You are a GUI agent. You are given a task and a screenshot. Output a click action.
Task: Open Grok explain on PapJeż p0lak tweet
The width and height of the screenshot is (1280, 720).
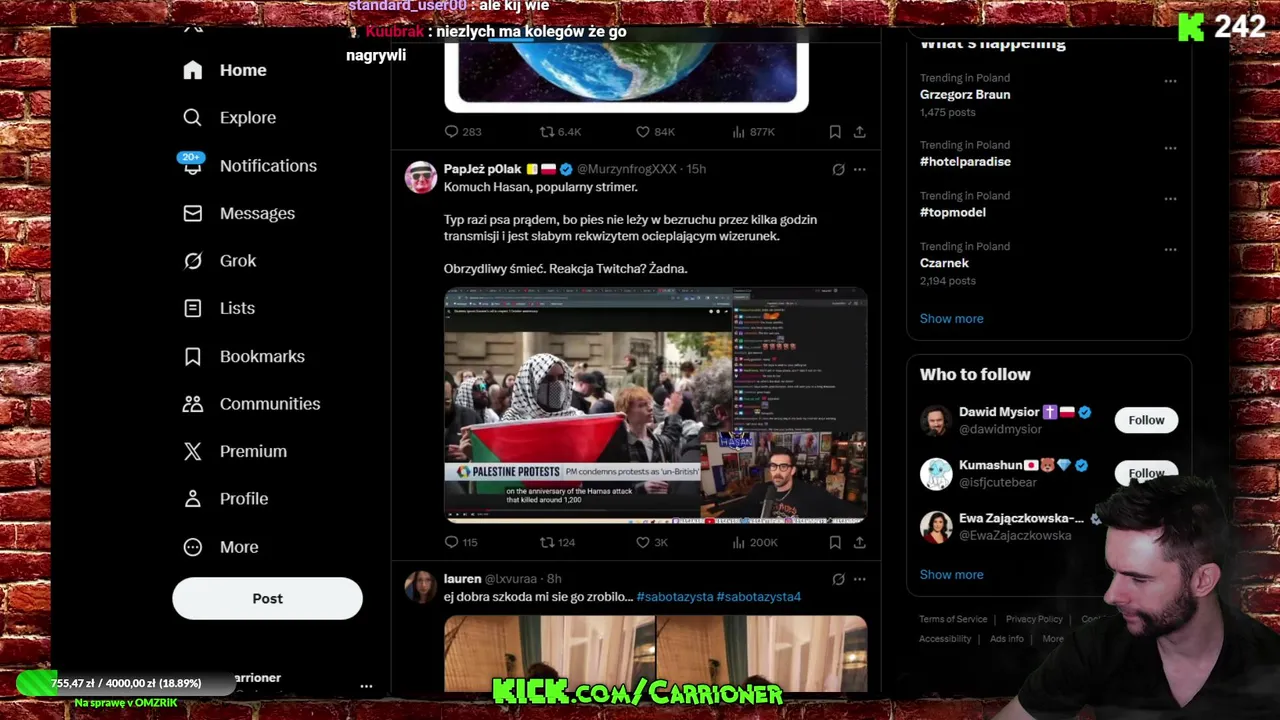point(838,169)
